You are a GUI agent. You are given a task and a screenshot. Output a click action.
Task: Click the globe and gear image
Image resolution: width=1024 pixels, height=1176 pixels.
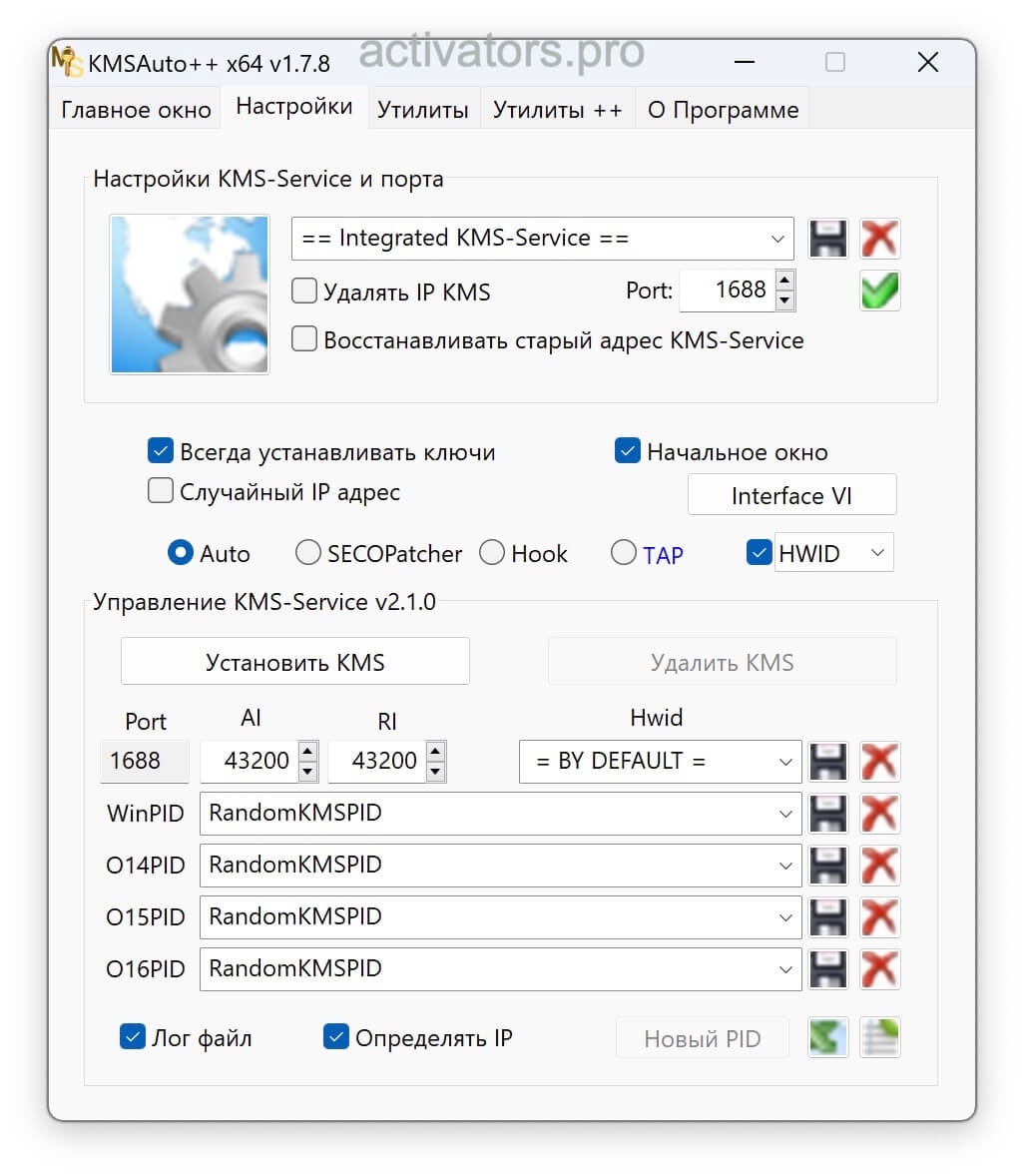pyautogui.click(x=189, y=294)
